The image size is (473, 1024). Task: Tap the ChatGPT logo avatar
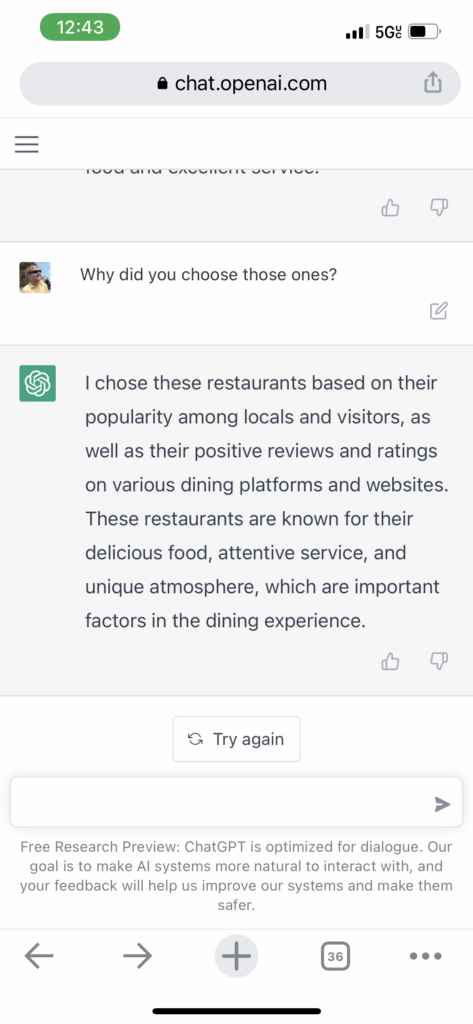click(x=37, y=383)
